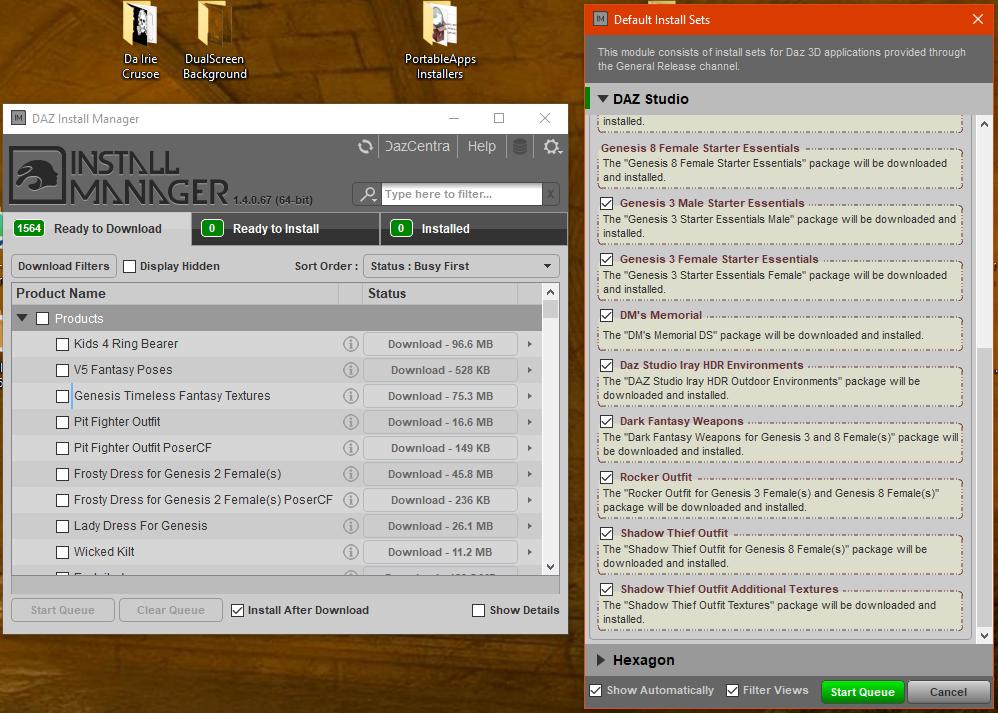This screenshot has width=998, height=713.
Task: Switch to the Installed tab
Action: [x=474, y=229]
